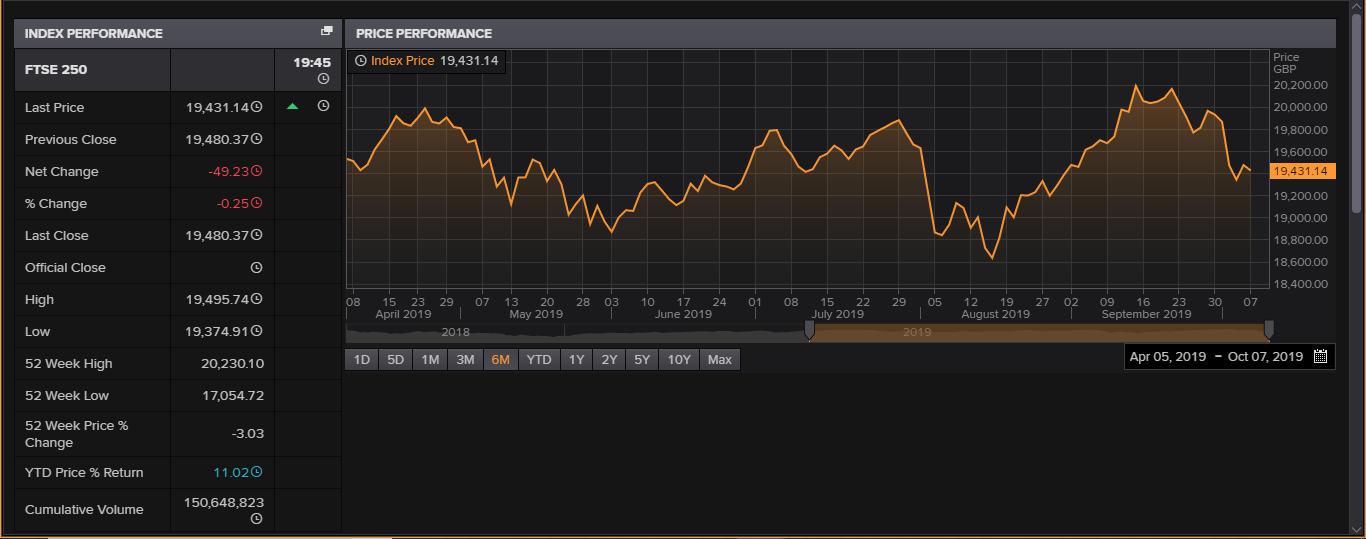
Task: Click the clock icon under 19:45
Action: [323, 79]
